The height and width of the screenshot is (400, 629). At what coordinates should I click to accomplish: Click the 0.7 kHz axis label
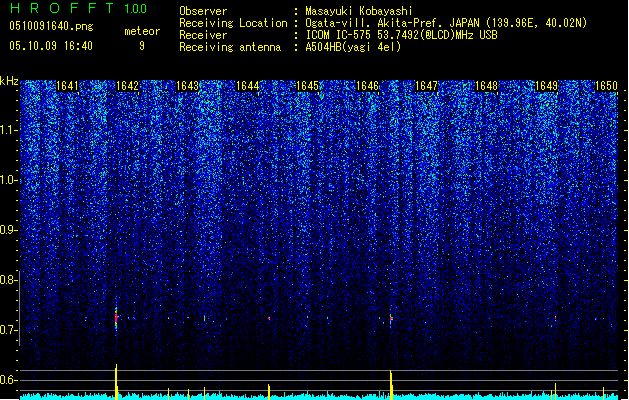click(x=8, y=330)
